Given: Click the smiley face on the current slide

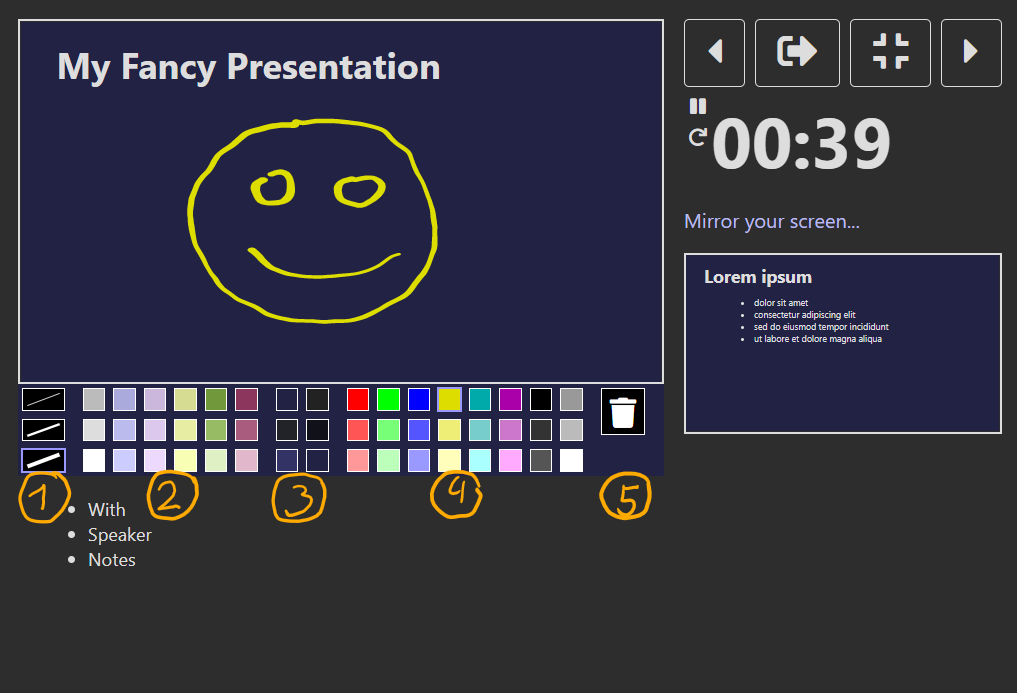Looking at the screenshot, I should tap(313, 220).
